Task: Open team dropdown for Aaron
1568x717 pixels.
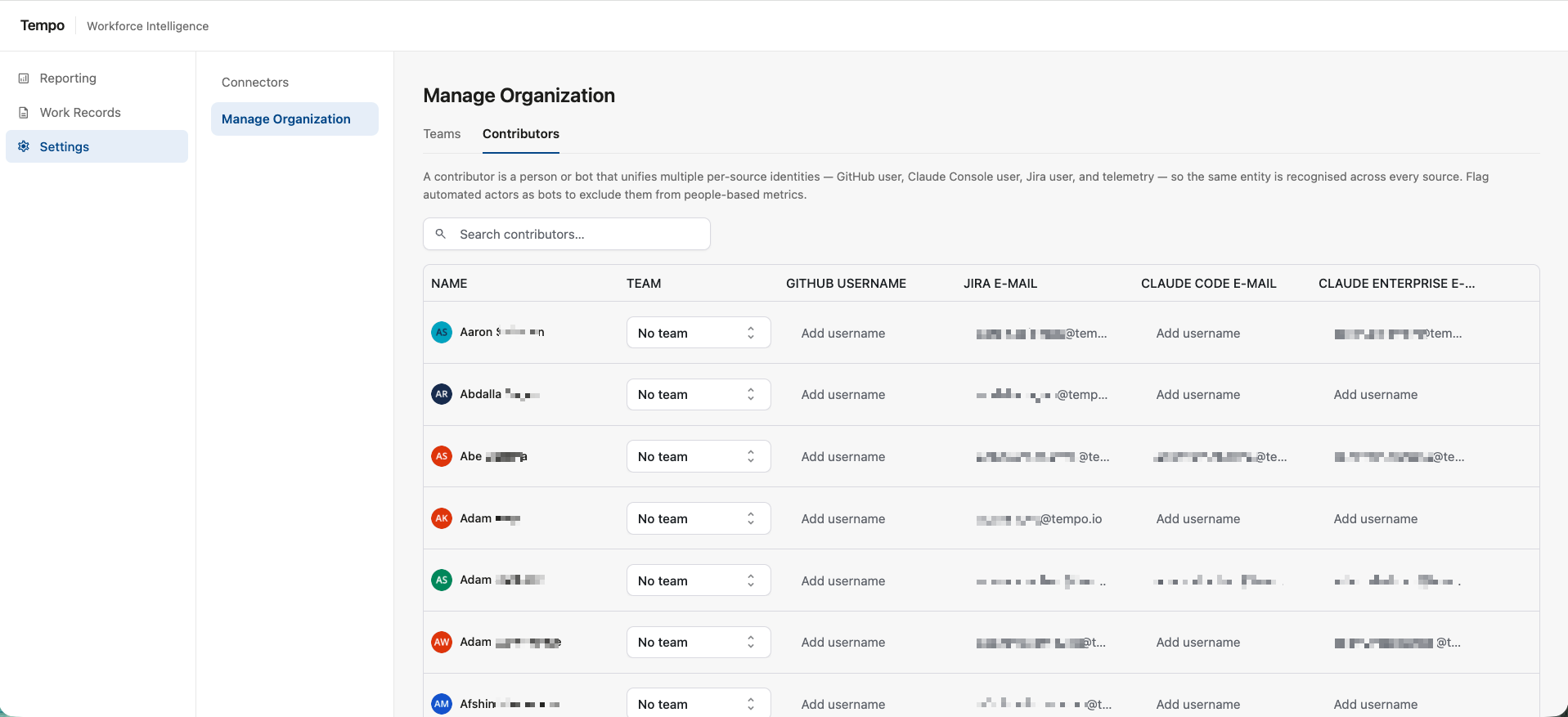Action: point(699,333)
